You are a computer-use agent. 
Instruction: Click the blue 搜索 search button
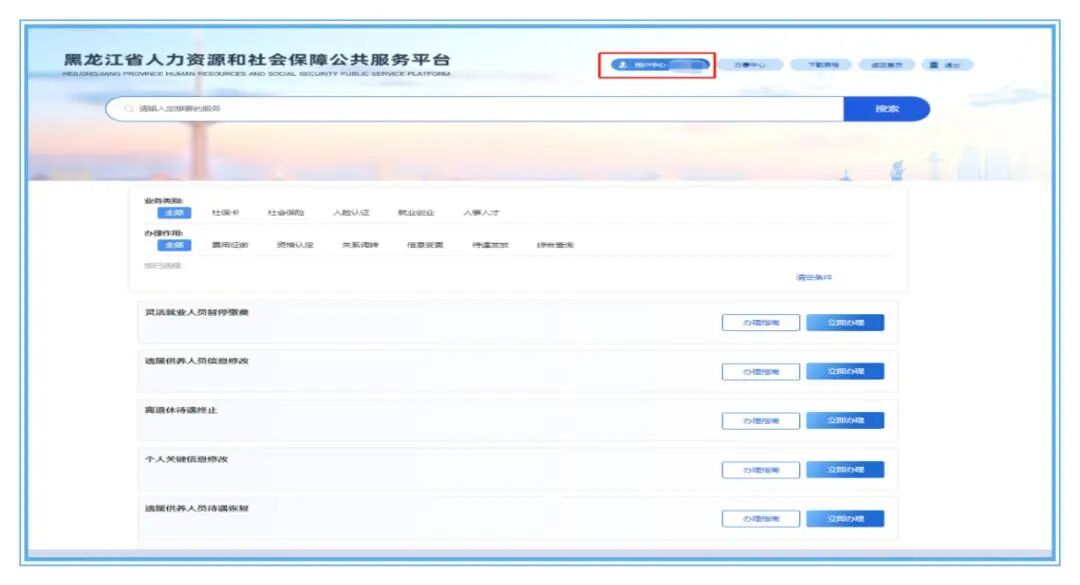coord(886,109)
